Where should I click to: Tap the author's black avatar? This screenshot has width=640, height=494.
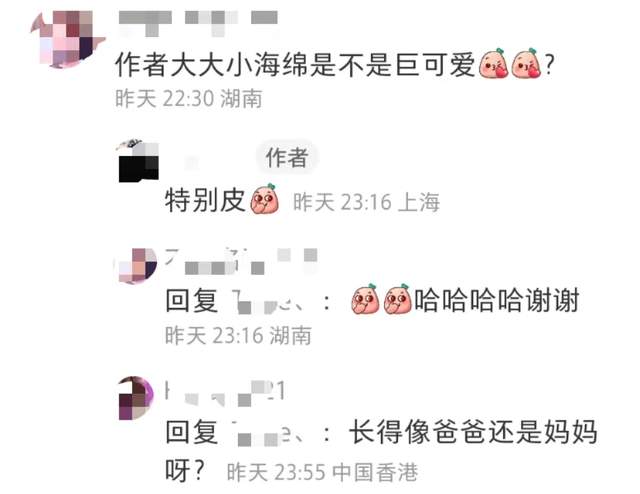(138, 161)
